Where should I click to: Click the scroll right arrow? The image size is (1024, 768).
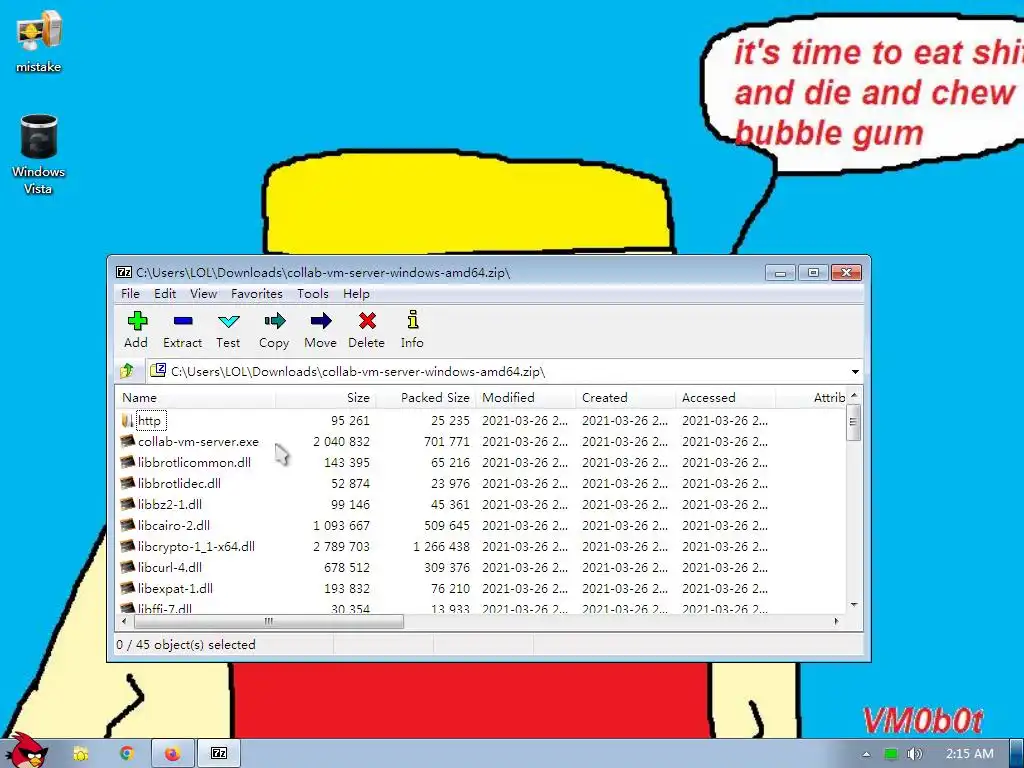837,621
